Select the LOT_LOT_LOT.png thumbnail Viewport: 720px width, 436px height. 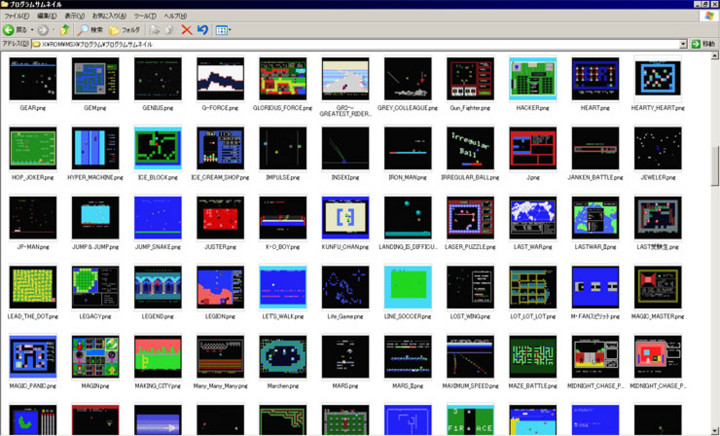coord(533,287)
